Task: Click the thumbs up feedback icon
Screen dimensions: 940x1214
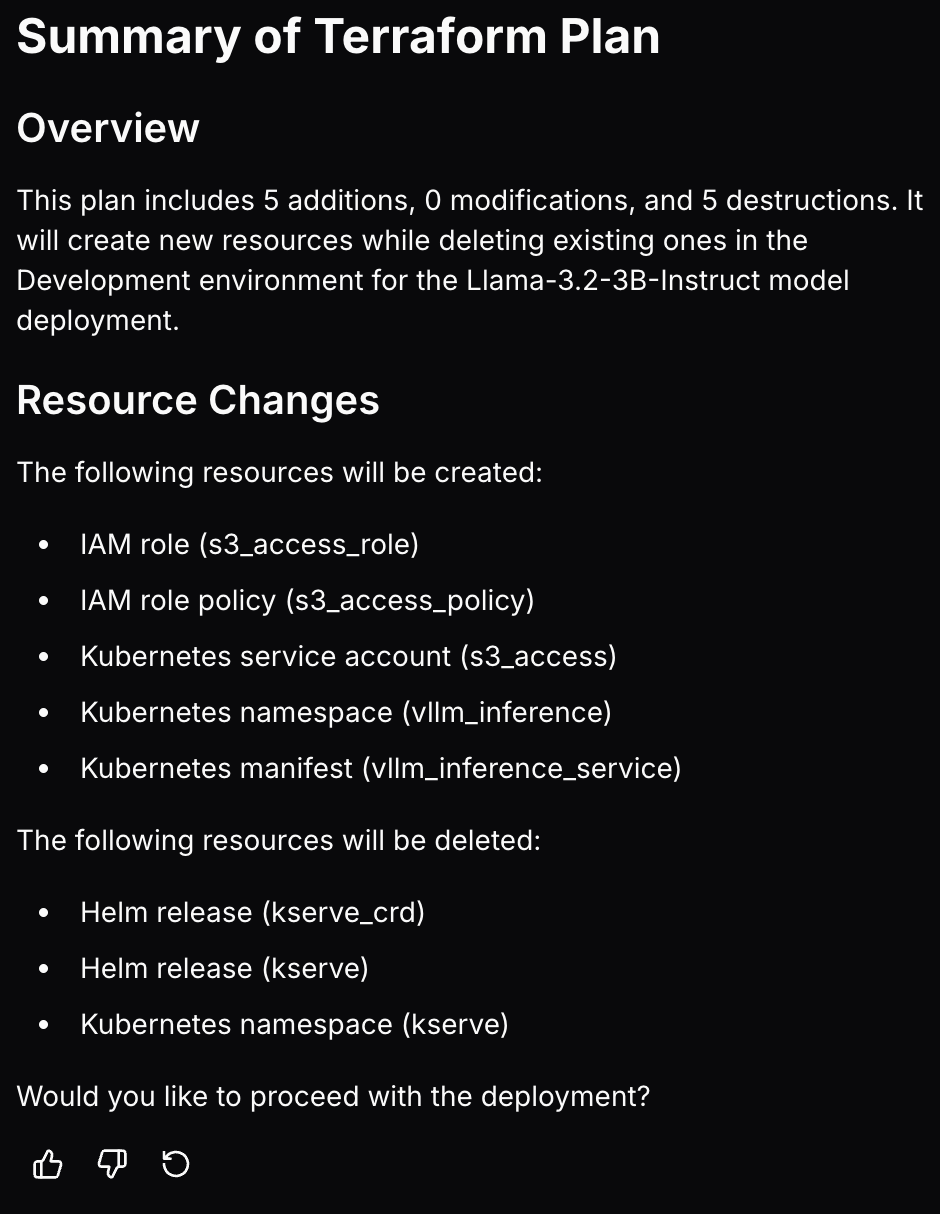Action: 48,1164
